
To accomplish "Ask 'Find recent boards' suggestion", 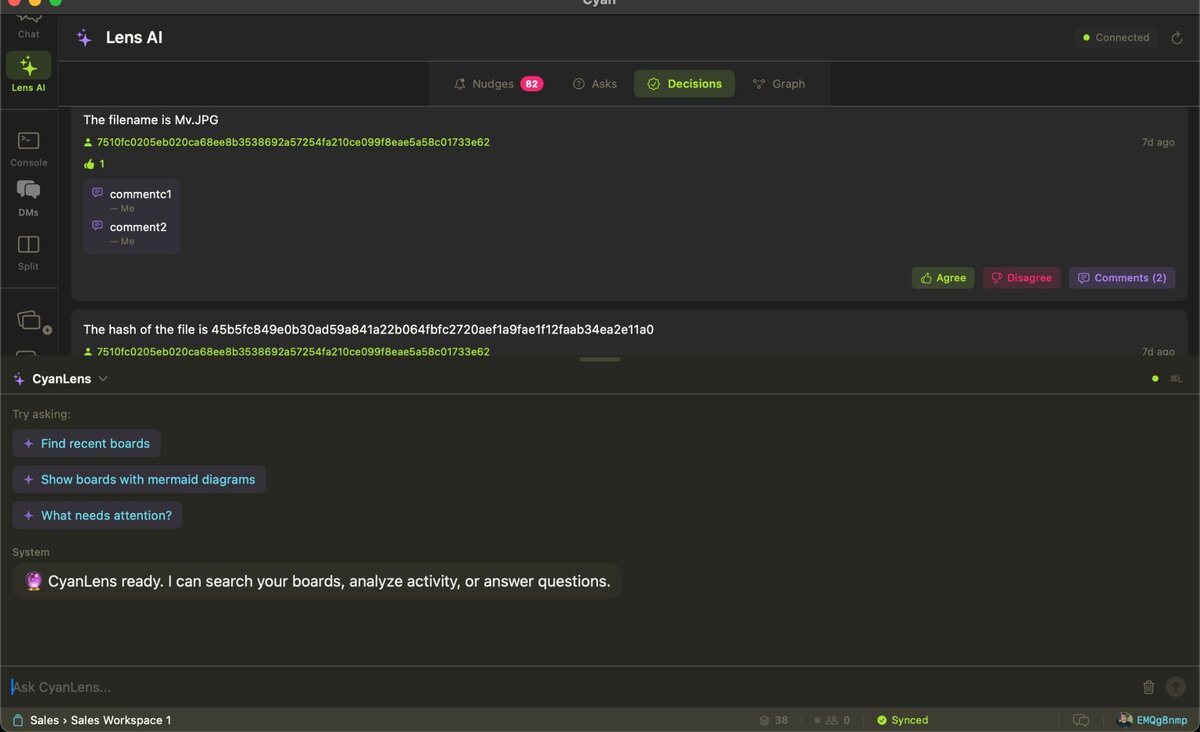I will [86, 443].
